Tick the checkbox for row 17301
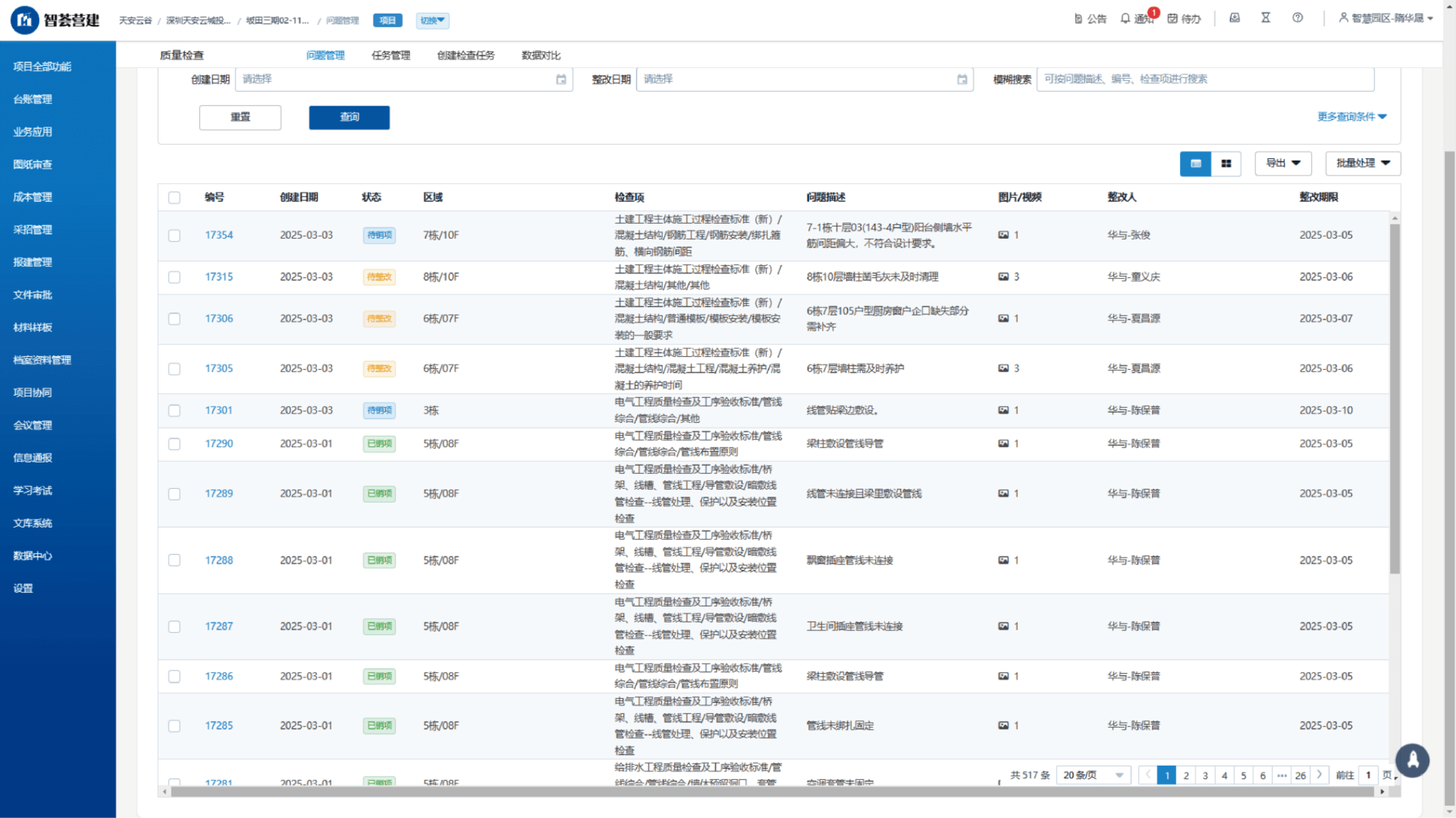 pyautogui.click(x=174, y=411)
